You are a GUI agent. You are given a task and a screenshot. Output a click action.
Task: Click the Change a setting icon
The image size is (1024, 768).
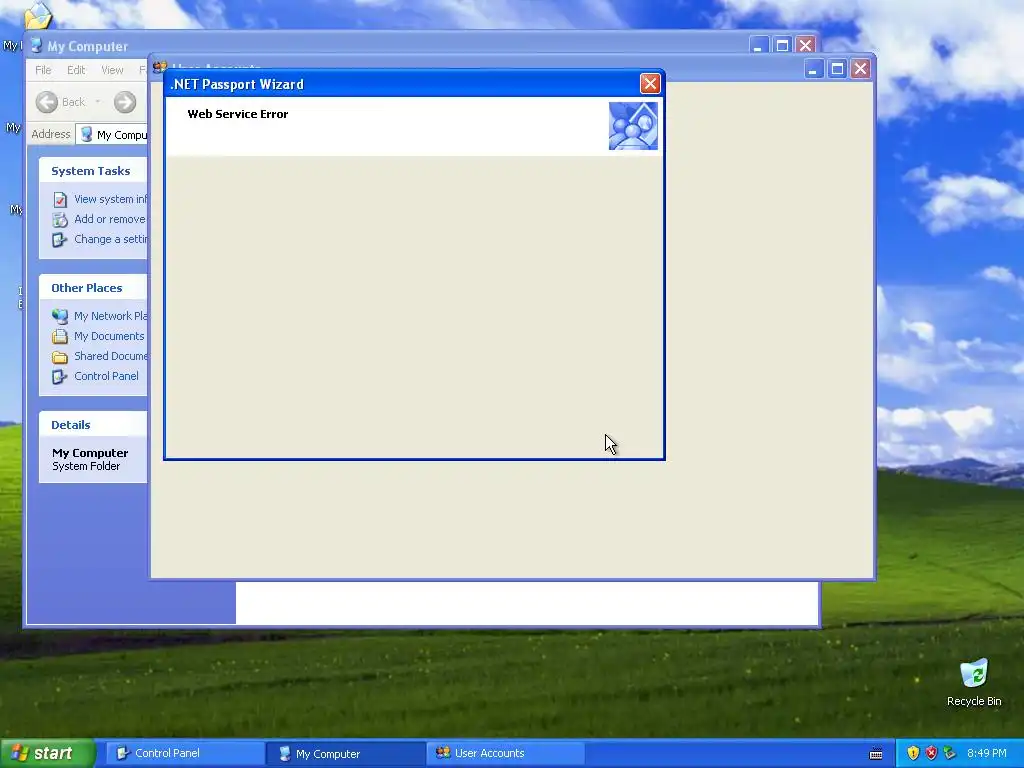(x=60, y=240)
